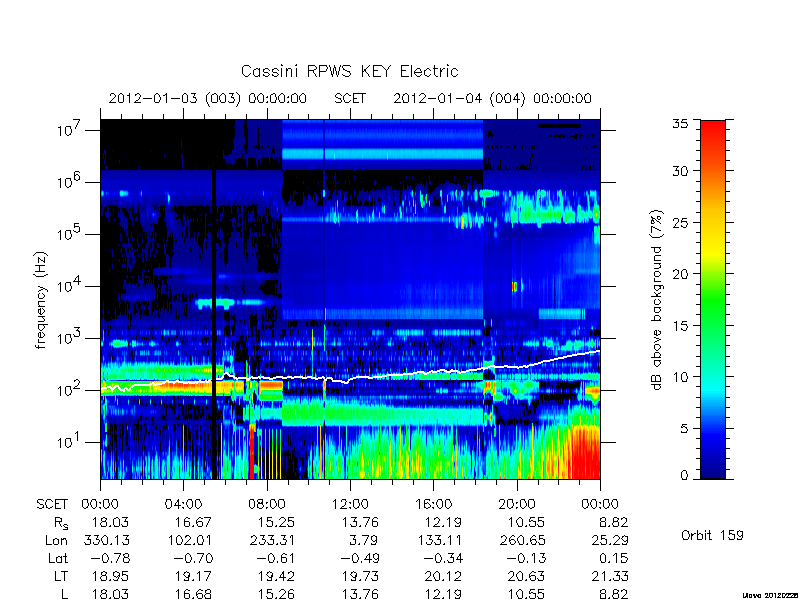The width and height of the screenshot is (800, 600).
Task: Click the "Lat" row label
Action: (58, 559)
